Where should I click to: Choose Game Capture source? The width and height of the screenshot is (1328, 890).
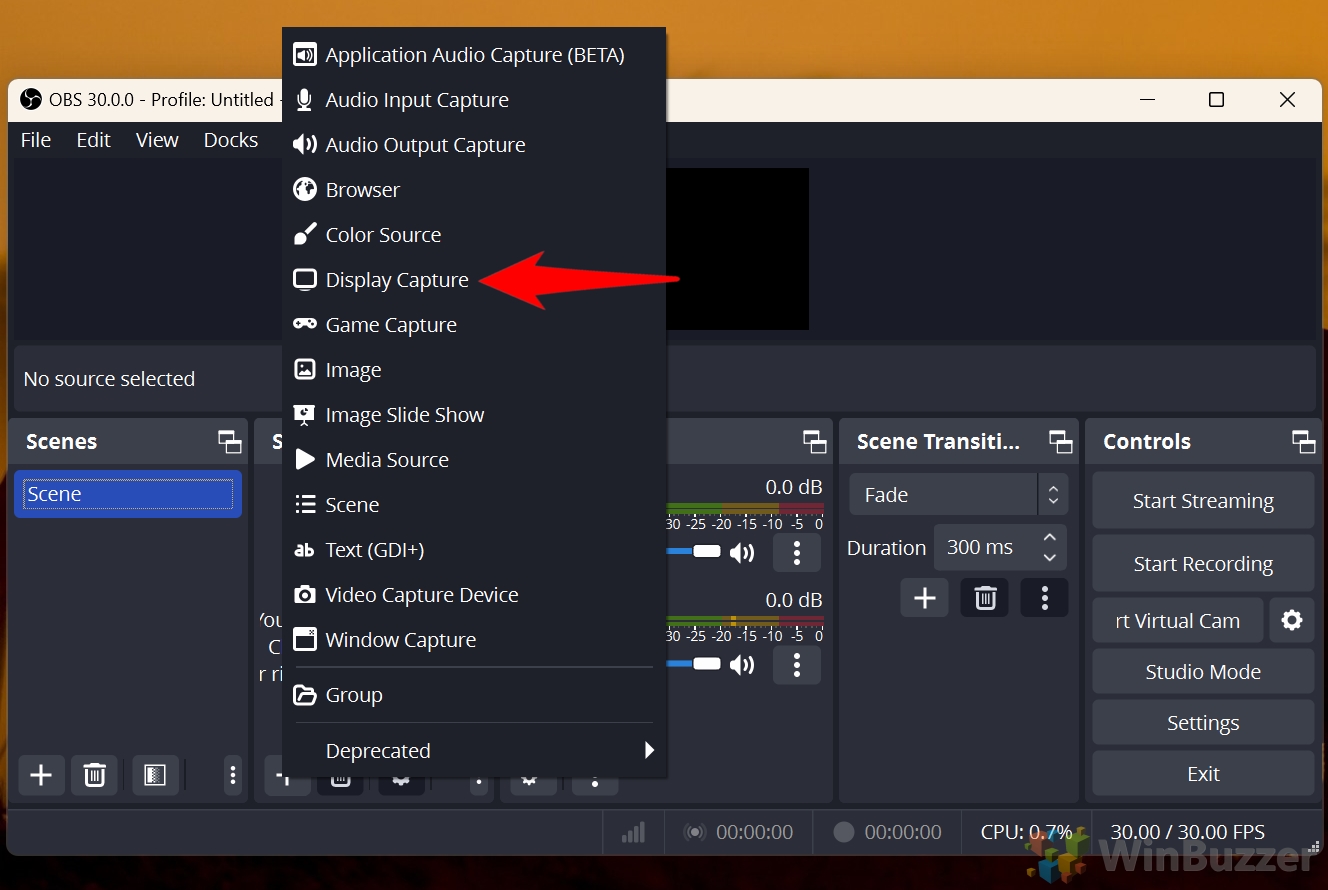[x=474, y=325]
